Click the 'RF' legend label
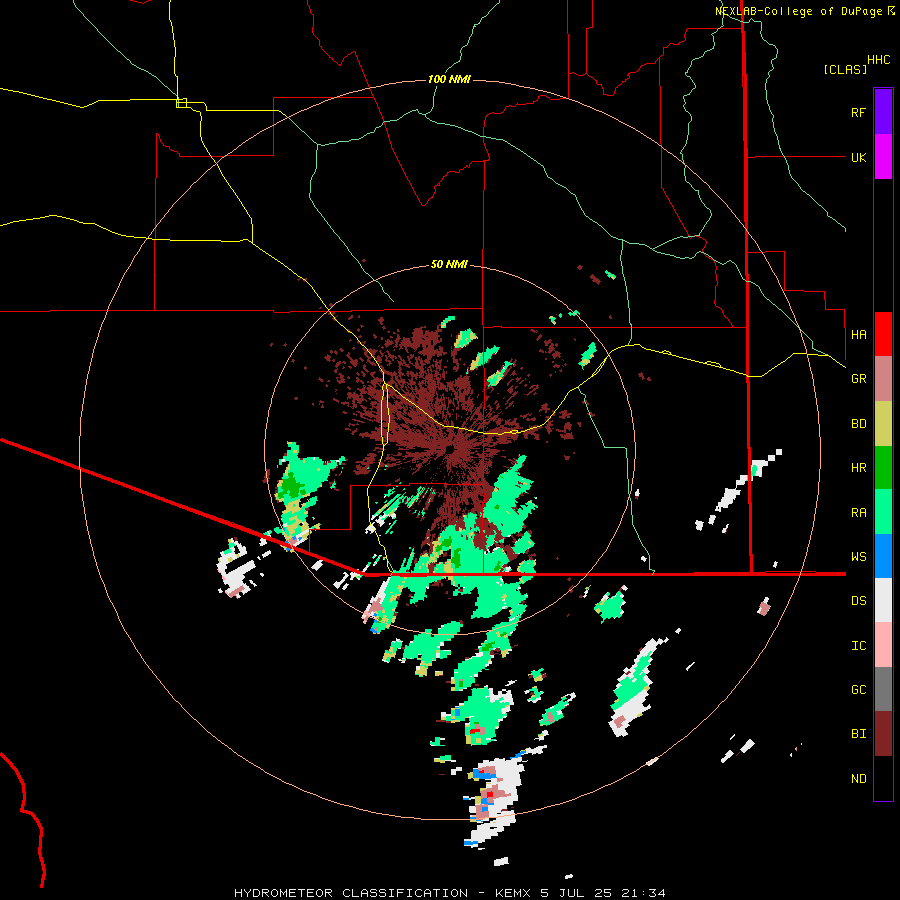900x900 pixels. [x=858, y=112]
